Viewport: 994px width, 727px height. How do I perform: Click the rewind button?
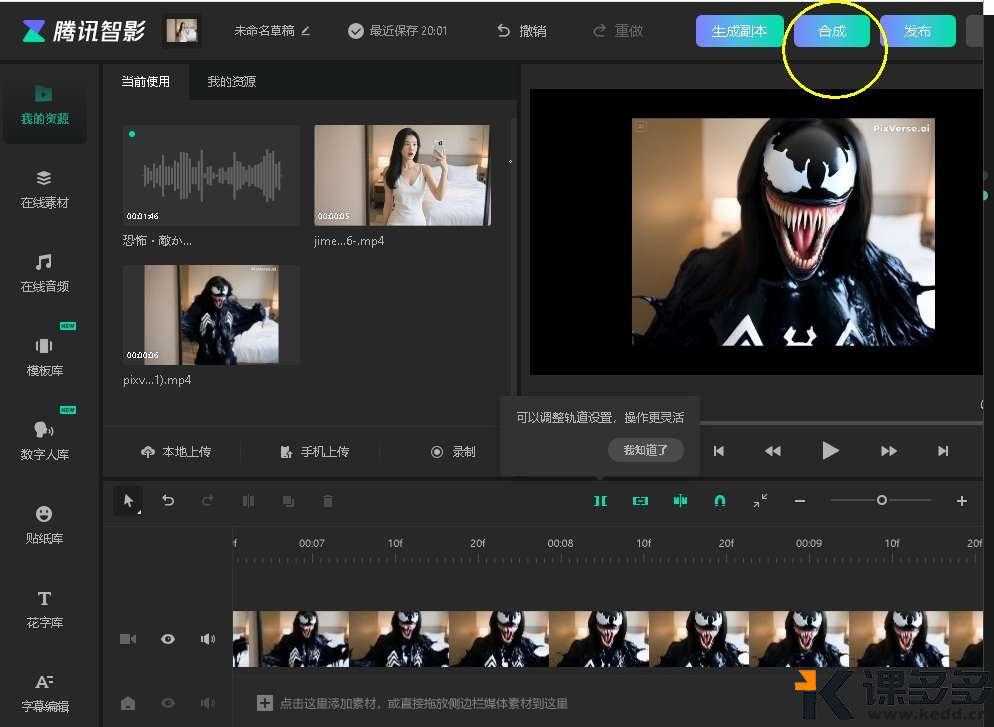tap(773, 451)
